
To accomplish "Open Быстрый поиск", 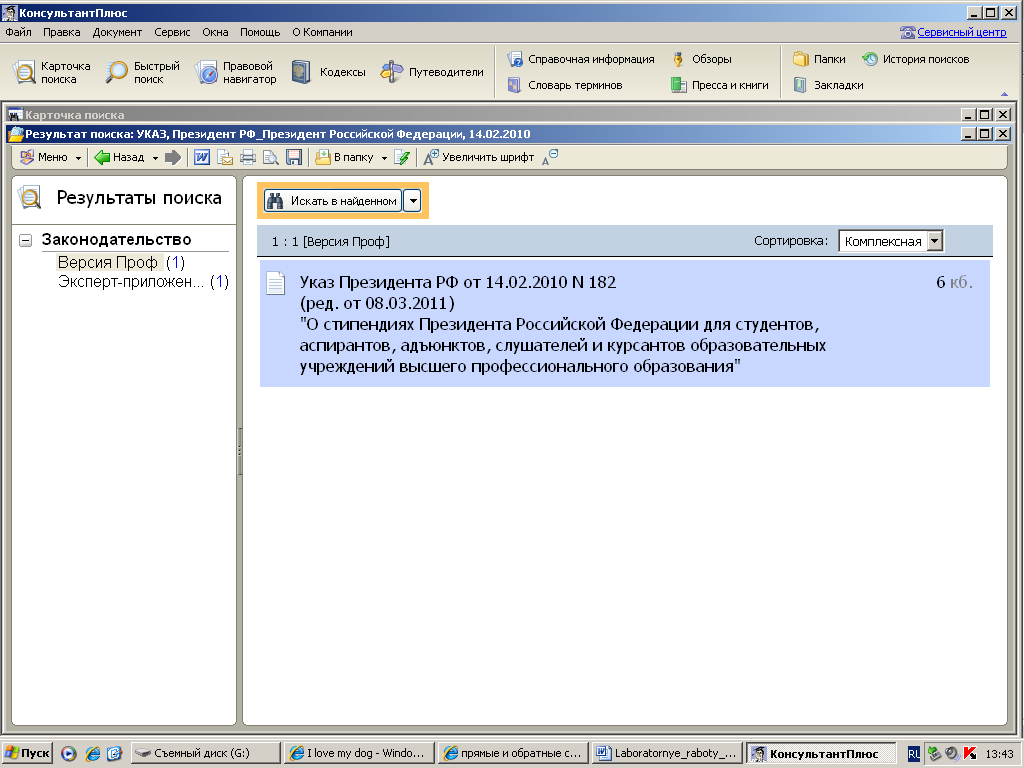I will click(x=143, y=72).
